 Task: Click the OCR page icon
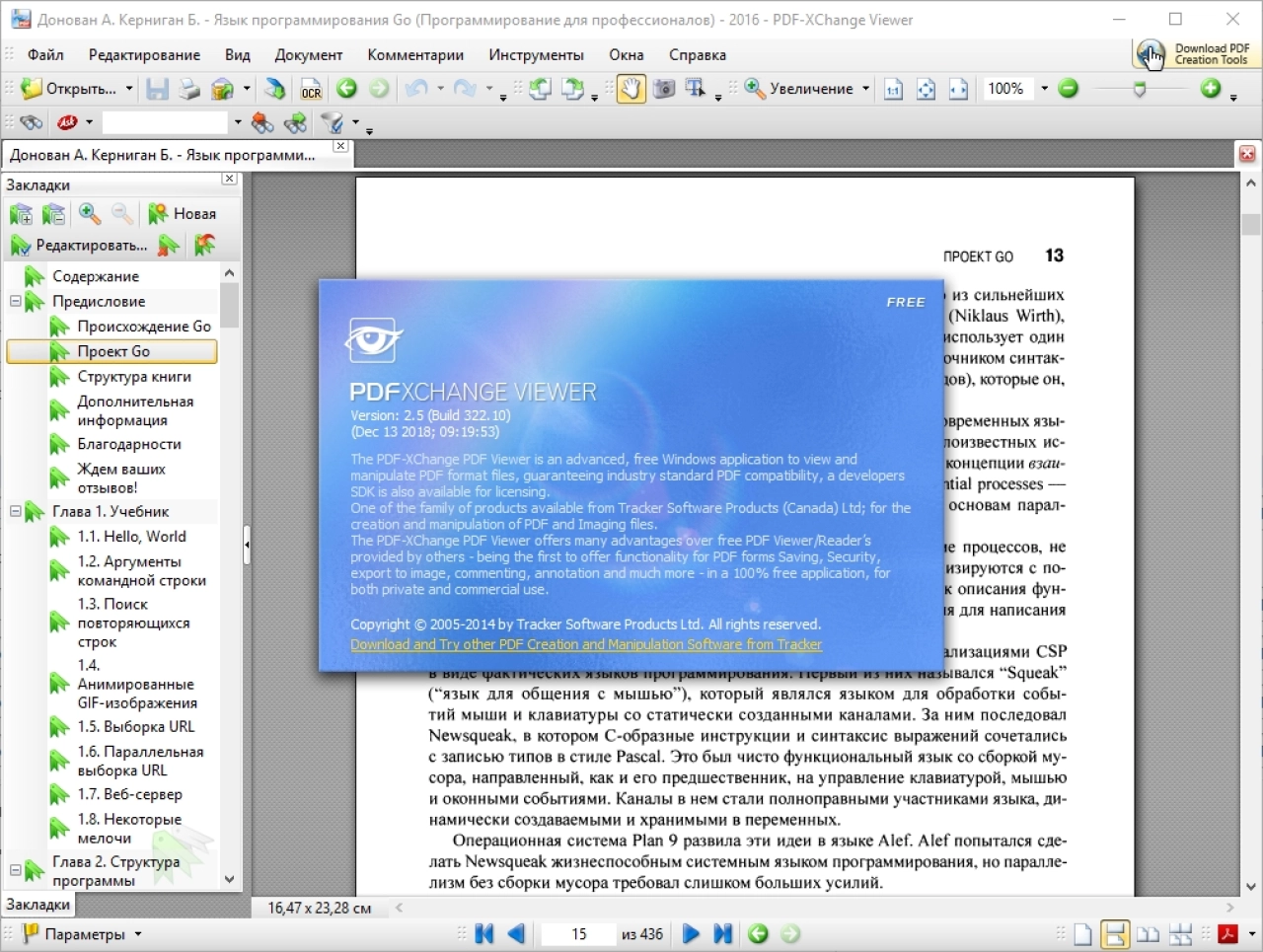pyautogui.click(x=312, y=89)
